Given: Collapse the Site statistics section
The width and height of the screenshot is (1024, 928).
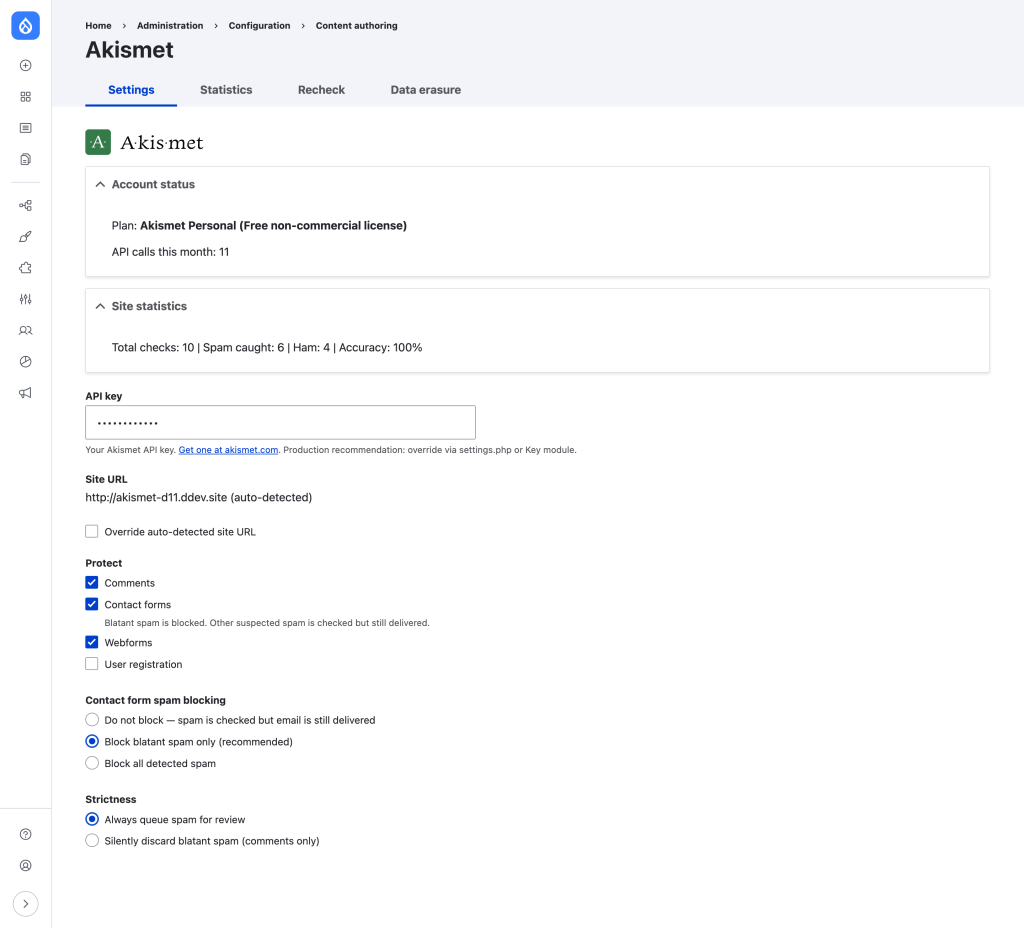Looking at the screenshot, I should pos(142,306).
